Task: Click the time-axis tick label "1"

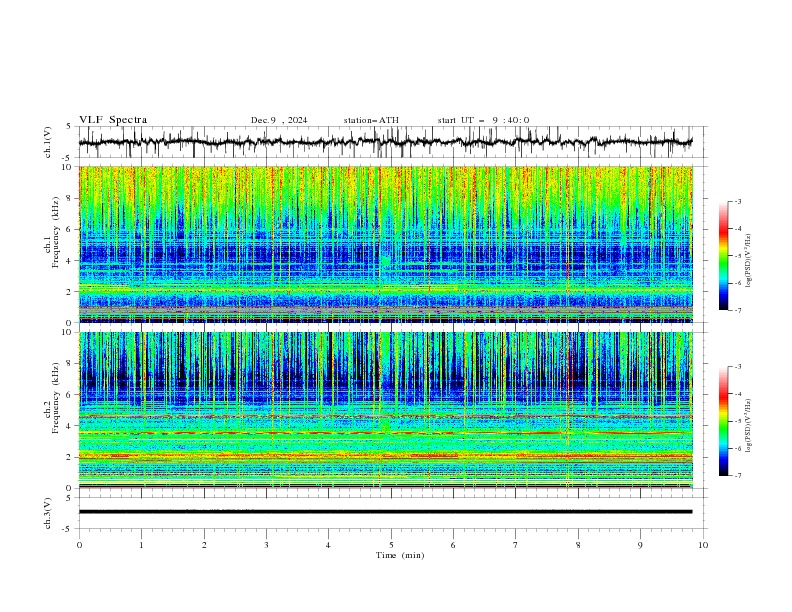Action: point(141,545)
